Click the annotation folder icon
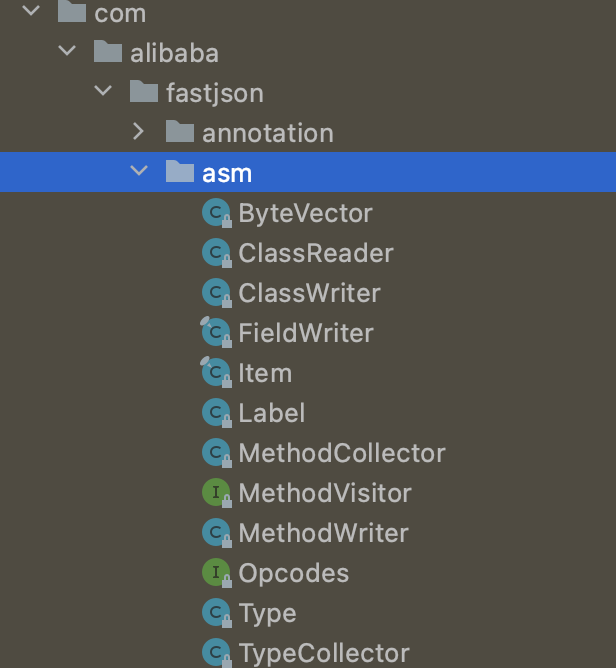616x668 pixels. click(180, 132)
